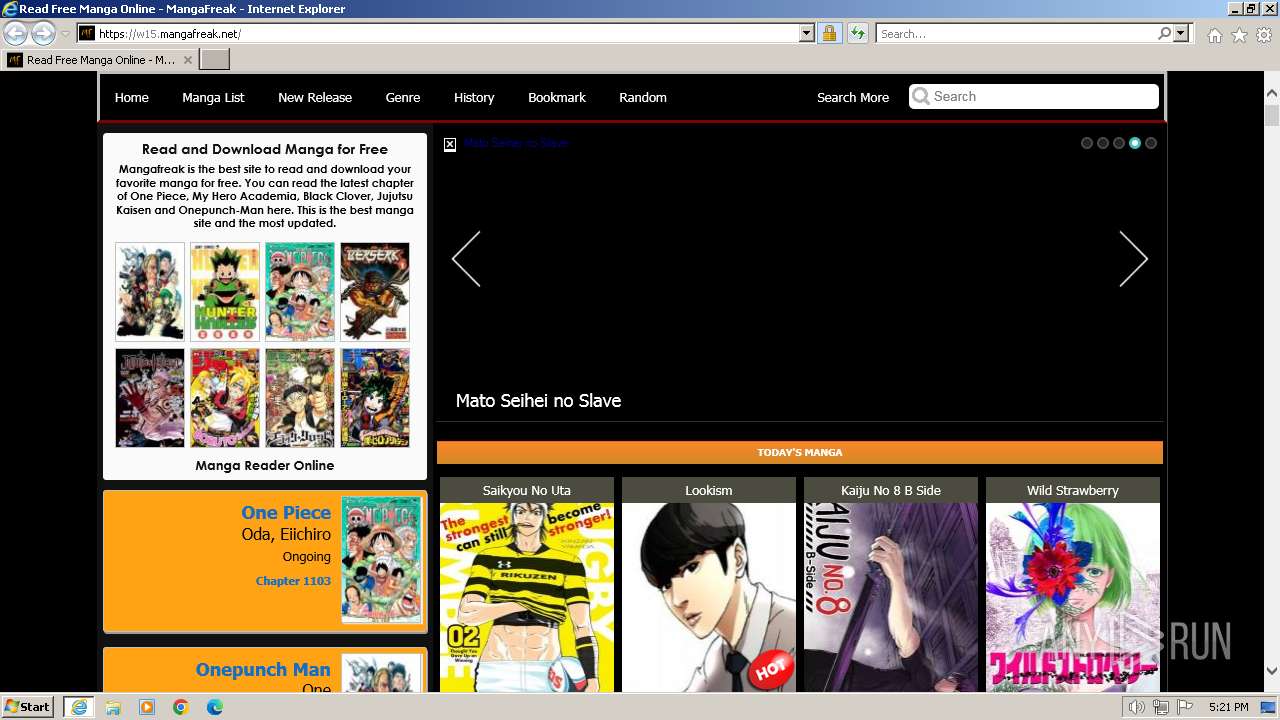Open the volume speaker tray icon
This screenshot has height=720, width=1280.
(1137, 707)
